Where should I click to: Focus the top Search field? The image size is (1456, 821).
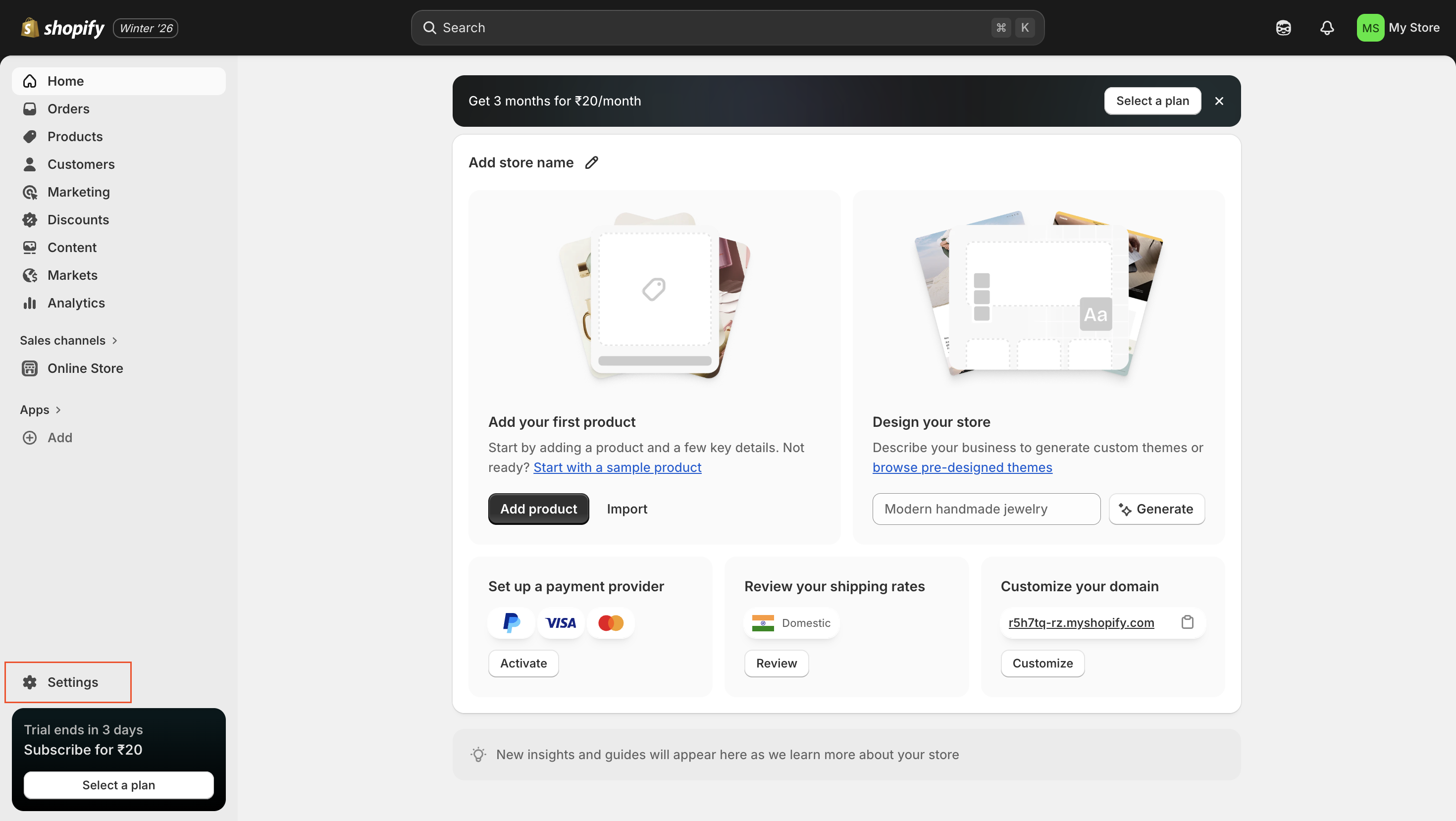pos(728,28)
